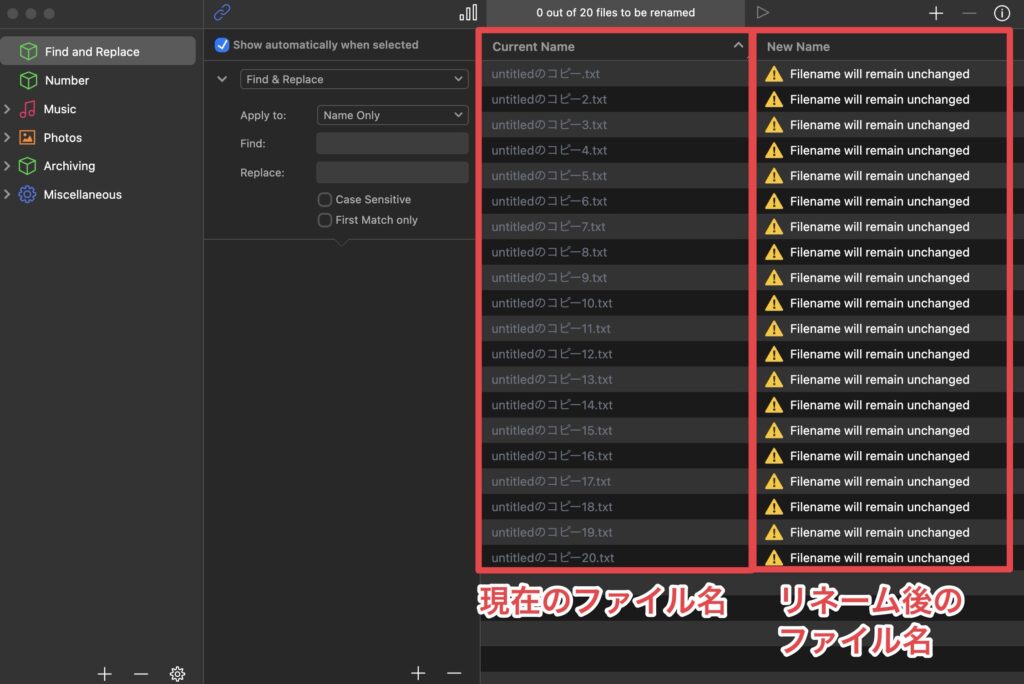Click the warning icon beside untitledのコピー.txt
The width and height of the screenshot is (1024, 684).
pos(773,74)
